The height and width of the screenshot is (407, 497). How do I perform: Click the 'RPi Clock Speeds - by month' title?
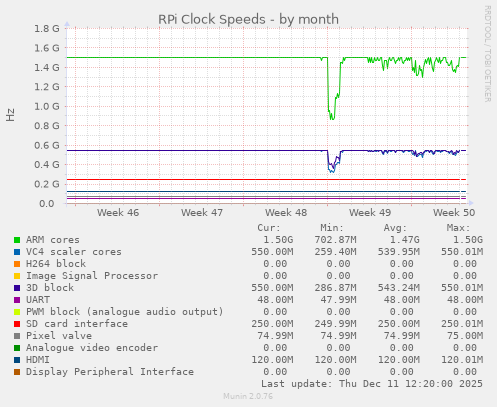[x=248, y=19]
